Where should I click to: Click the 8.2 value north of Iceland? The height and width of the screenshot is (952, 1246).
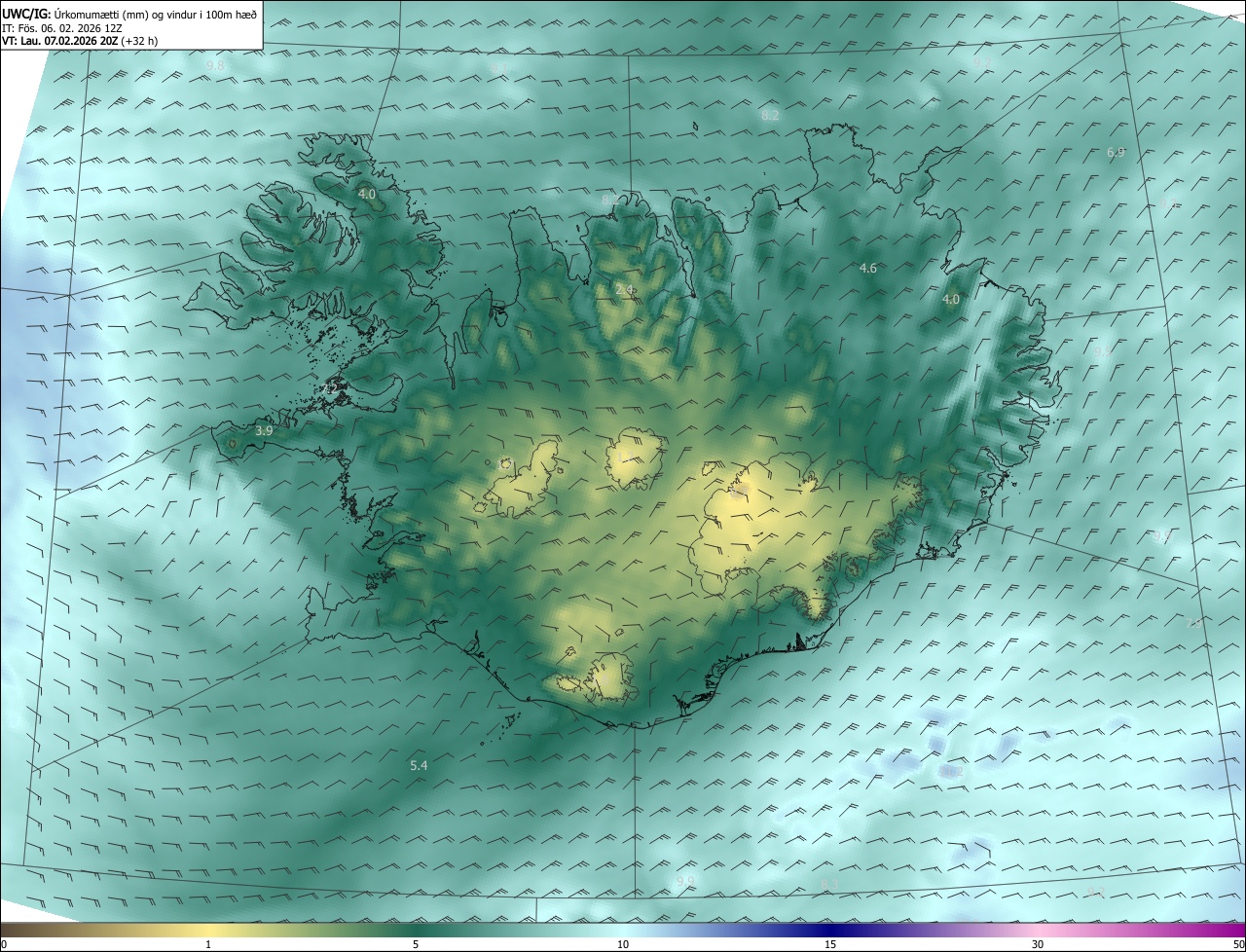point(770,115)
